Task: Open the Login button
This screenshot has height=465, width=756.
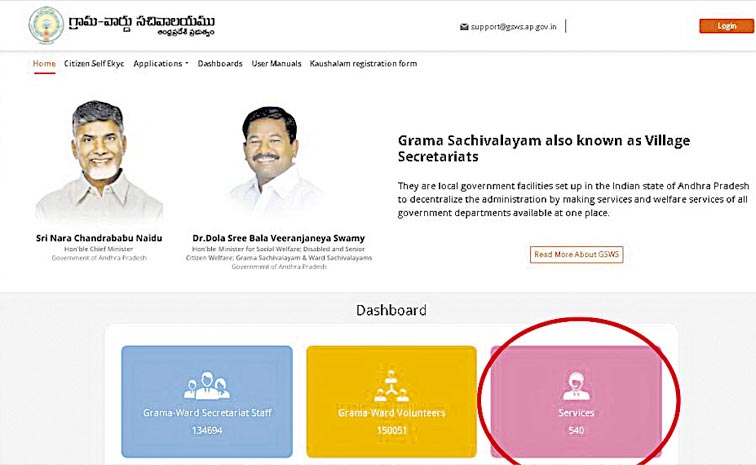Action: click(x=726, y=26)
